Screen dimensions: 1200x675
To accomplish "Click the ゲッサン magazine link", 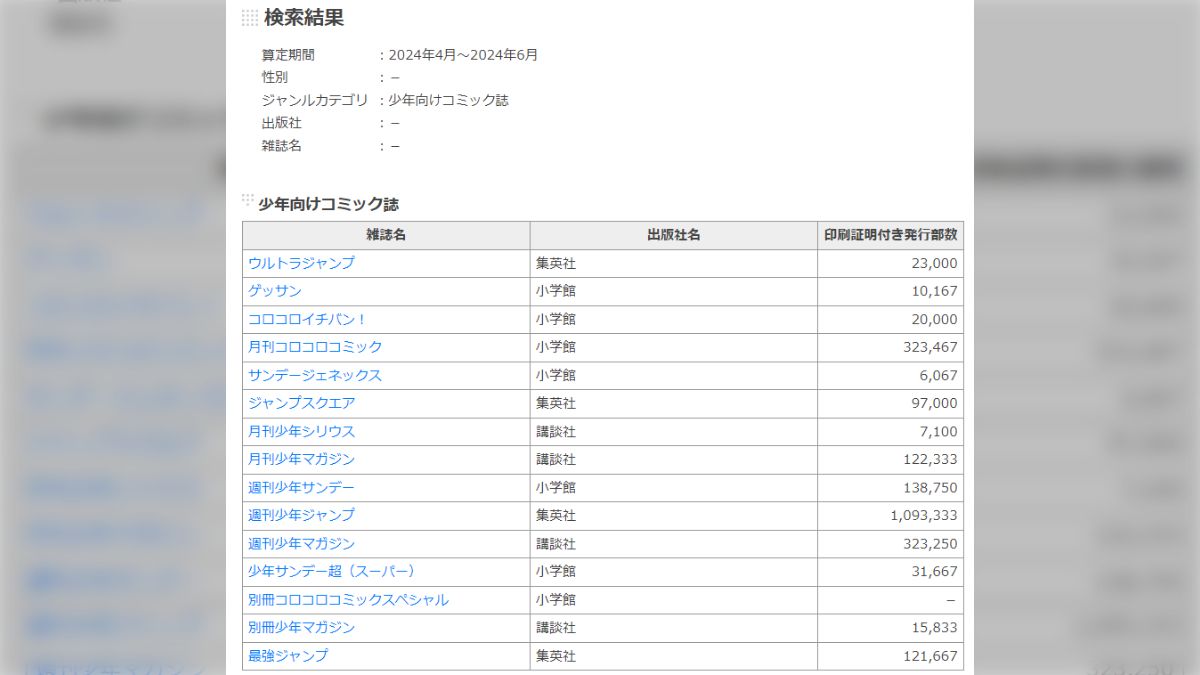I will point(275,291).
